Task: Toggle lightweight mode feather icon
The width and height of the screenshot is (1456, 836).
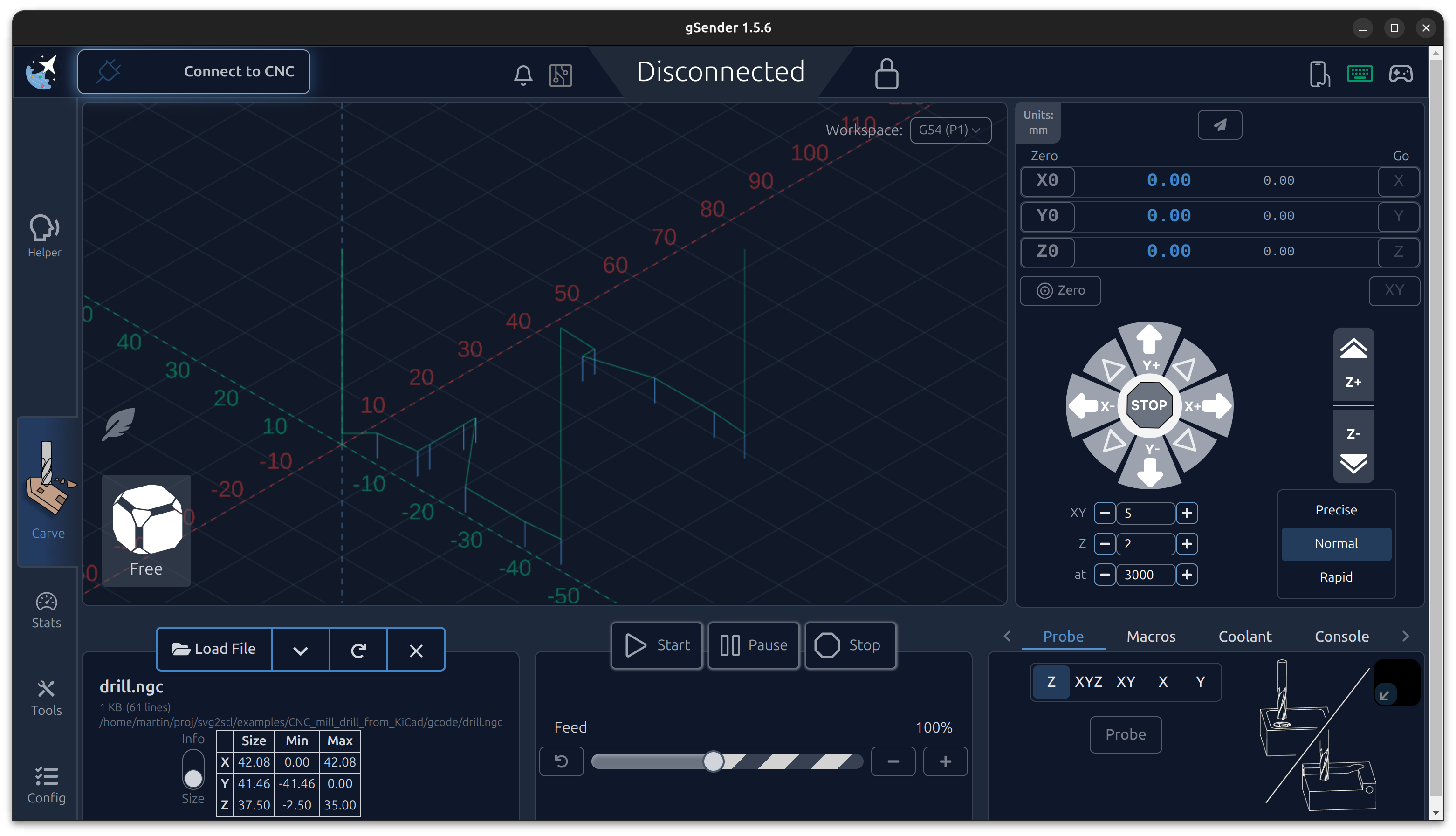Action: (118, 424)
